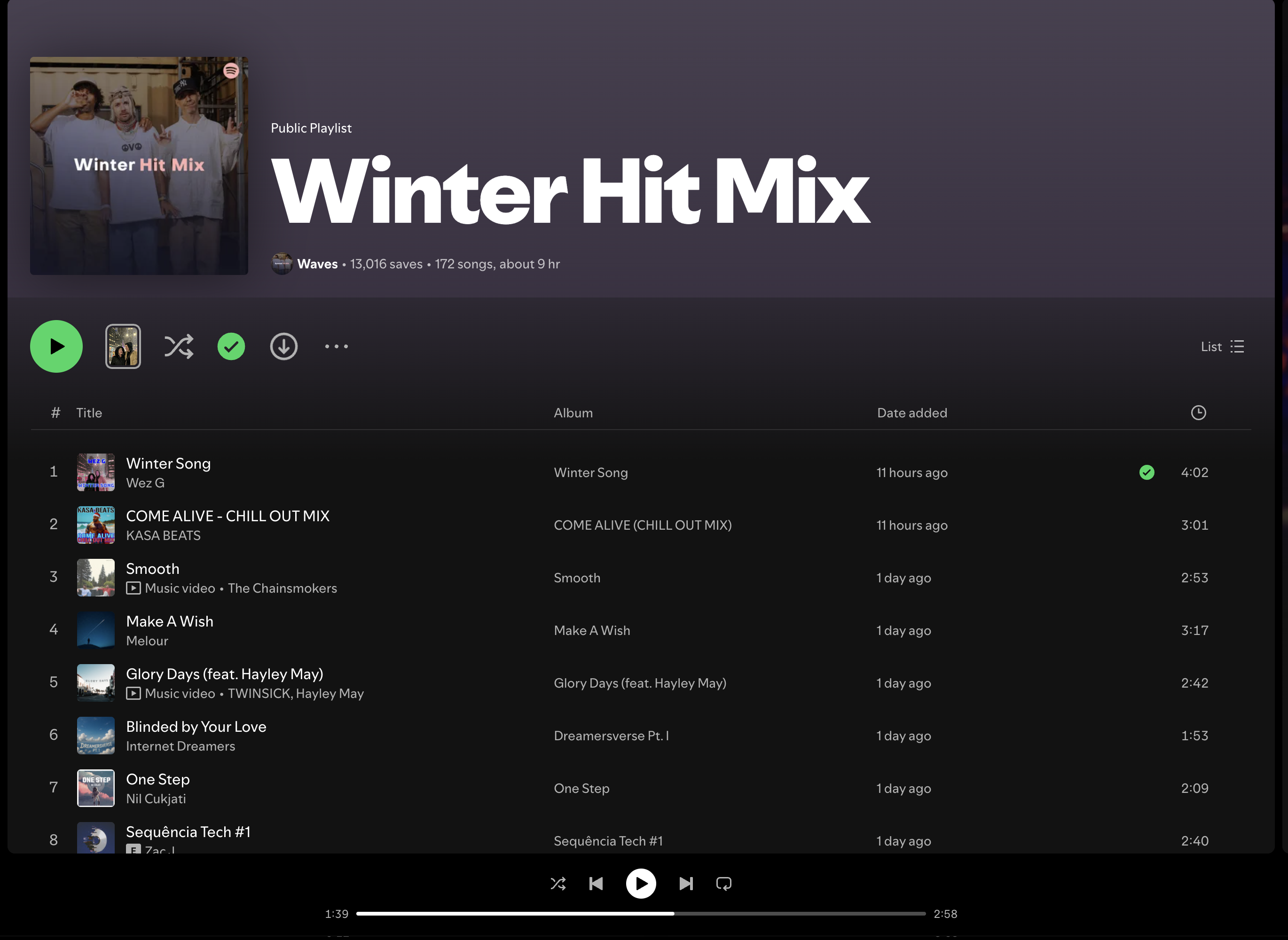
Task: Skip to next track in player bar
Action: 686,884
